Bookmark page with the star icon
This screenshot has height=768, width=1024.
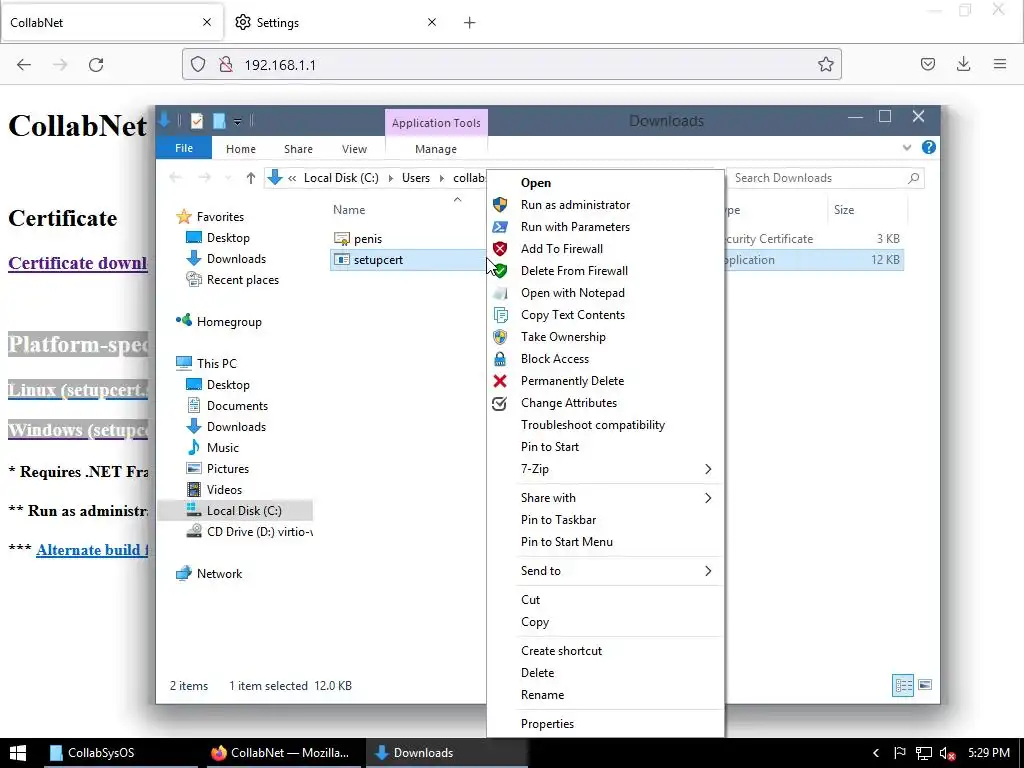[x=825, y=65]
